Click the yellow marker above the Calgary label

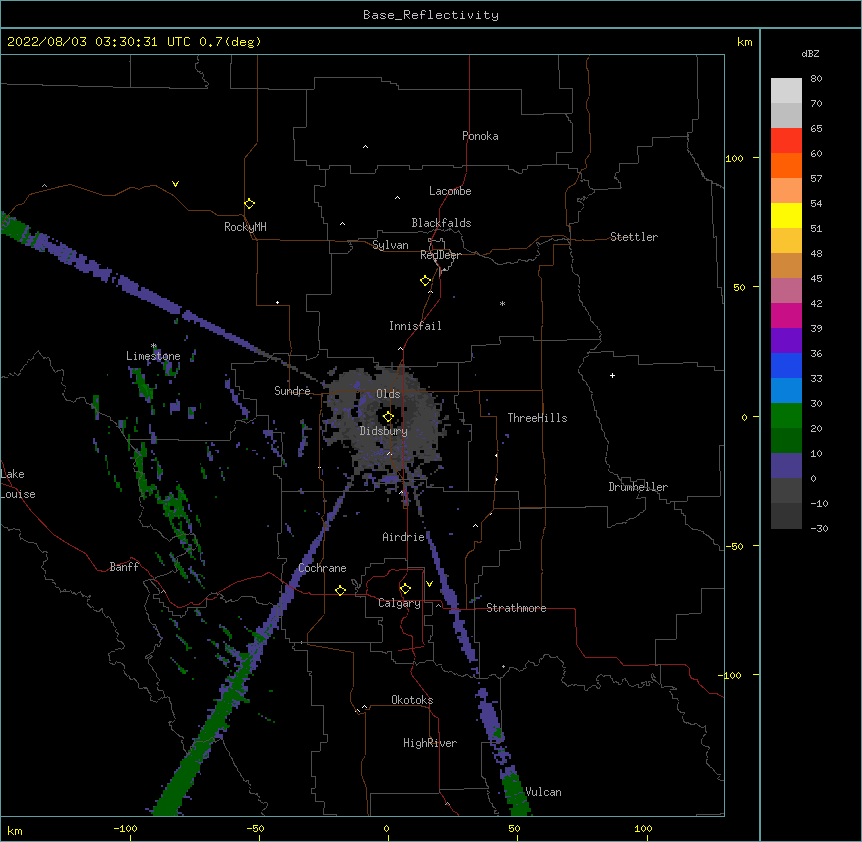point(405,589)
